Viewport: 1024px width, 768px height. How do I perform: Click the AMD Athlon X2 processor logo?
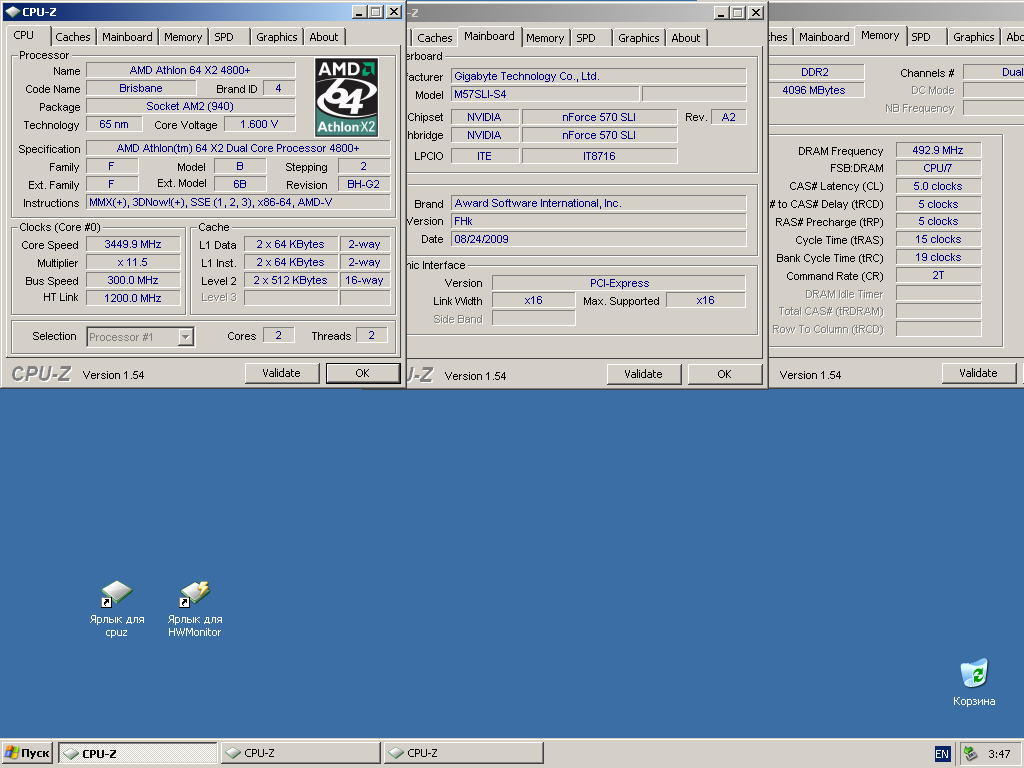tap(347, 97)
